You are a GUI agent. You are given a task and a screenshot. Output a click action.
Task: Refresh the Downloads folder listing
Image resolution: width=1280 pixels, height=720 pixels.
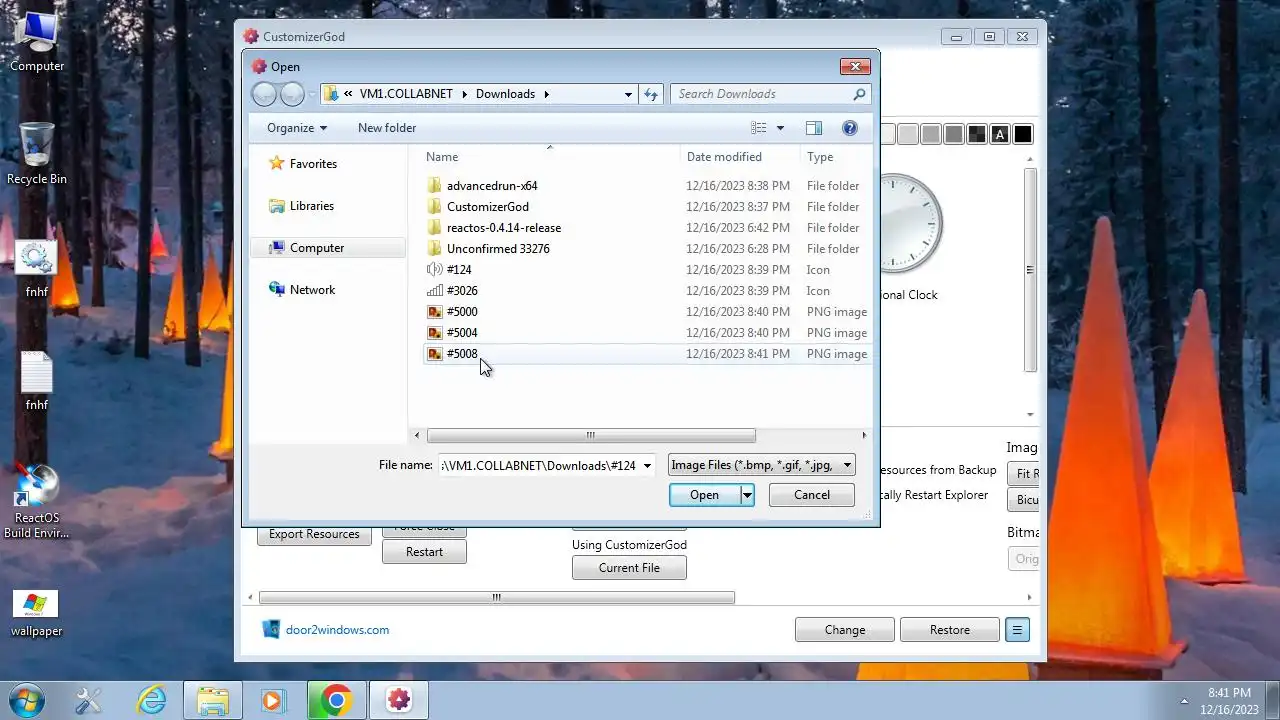651,94
